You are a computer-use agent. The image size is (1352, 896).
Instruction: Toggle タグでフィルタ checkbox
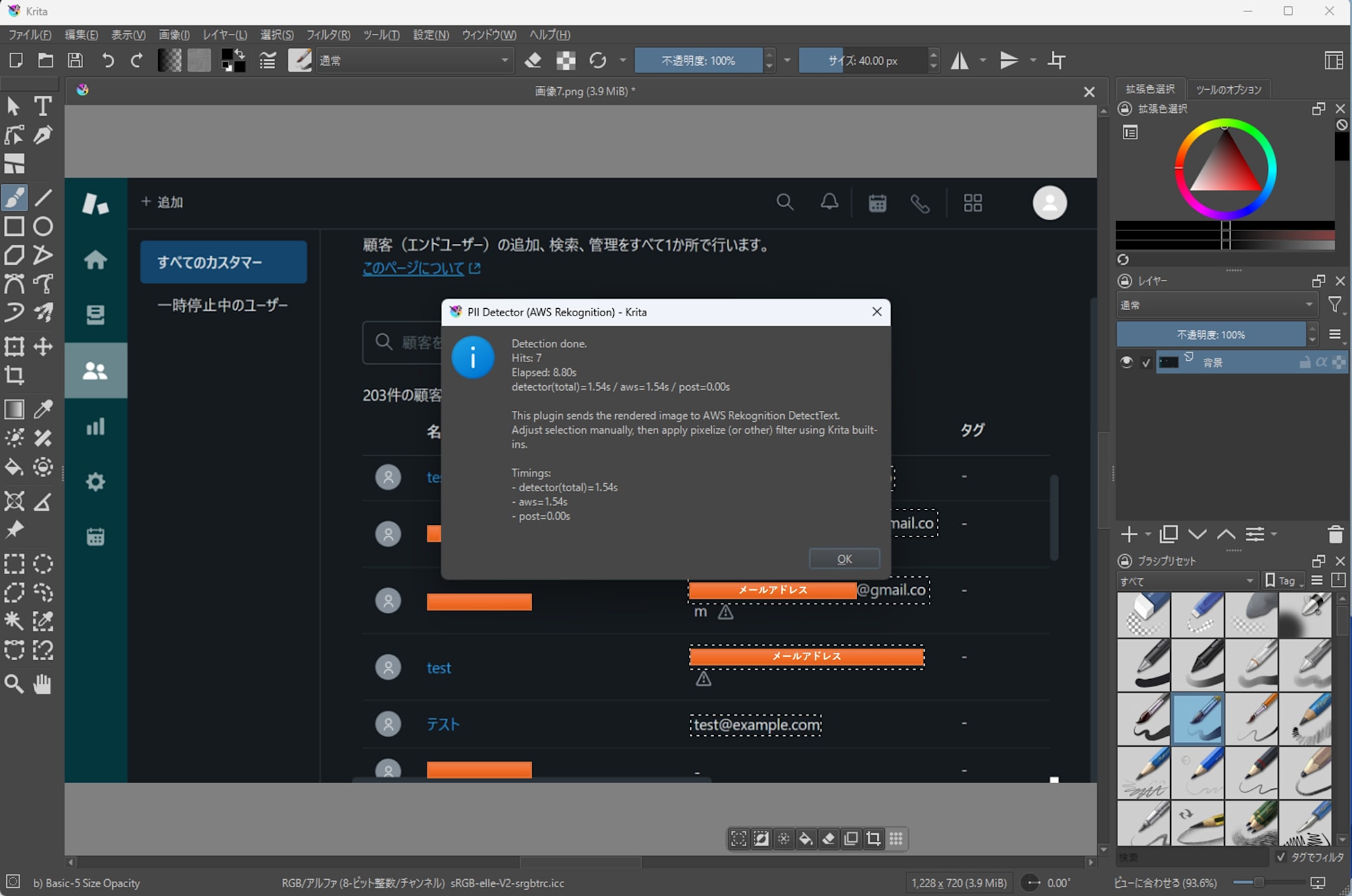pyautogui.click(x=1280, y=857)
